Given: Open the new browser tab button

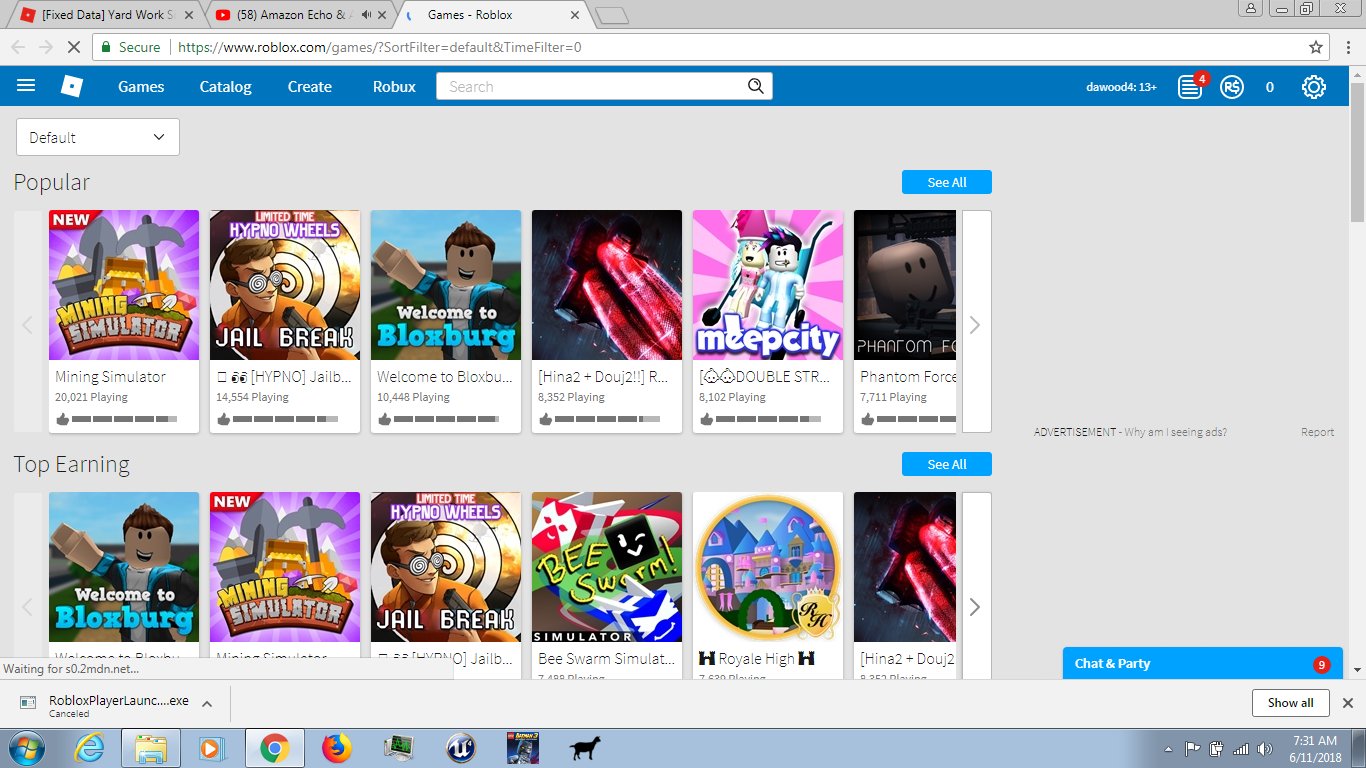Looking at the screenshot, I should point(612,15).
